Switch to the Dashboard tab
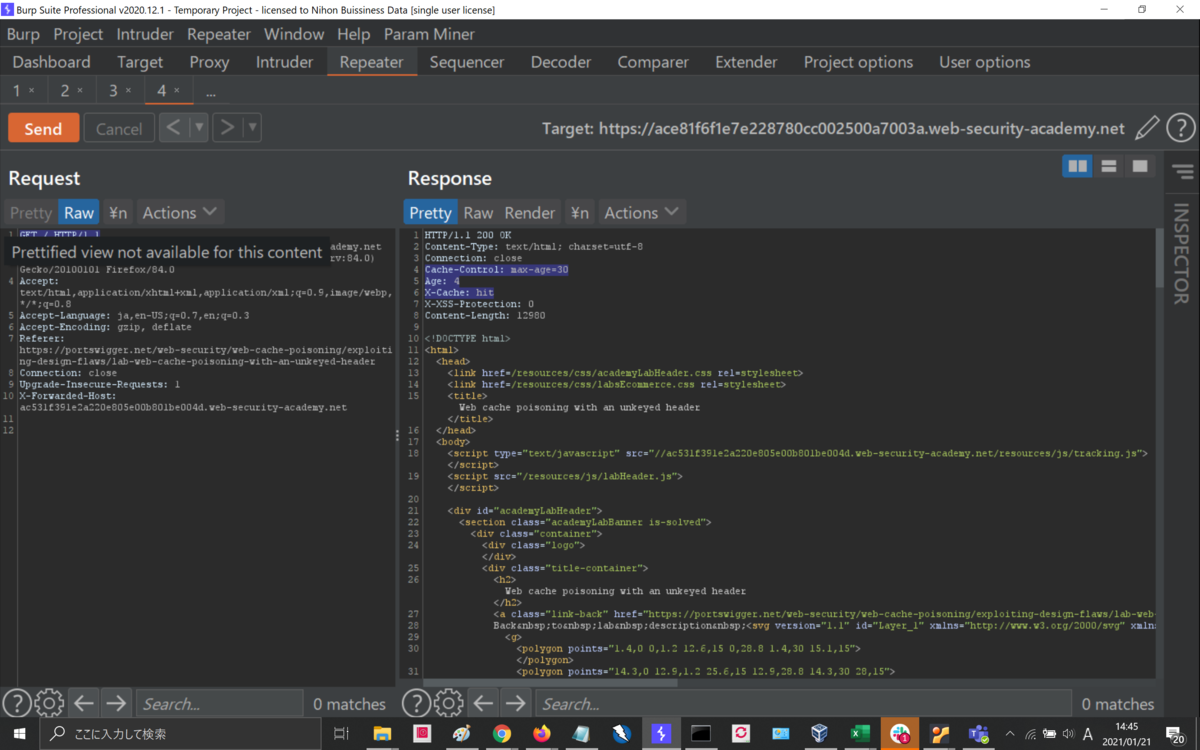The image size is (1200, 750). pyautogui.click(x=51, y=62)
